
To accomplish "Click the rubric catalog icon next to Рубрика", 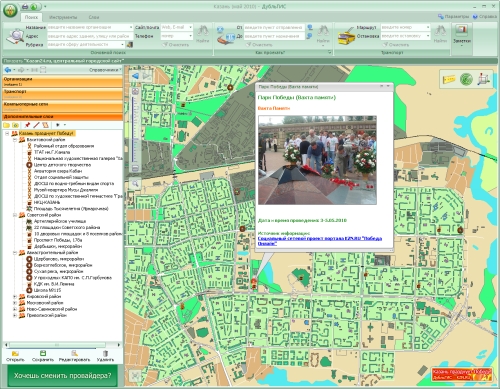I will tap(130, 44).
